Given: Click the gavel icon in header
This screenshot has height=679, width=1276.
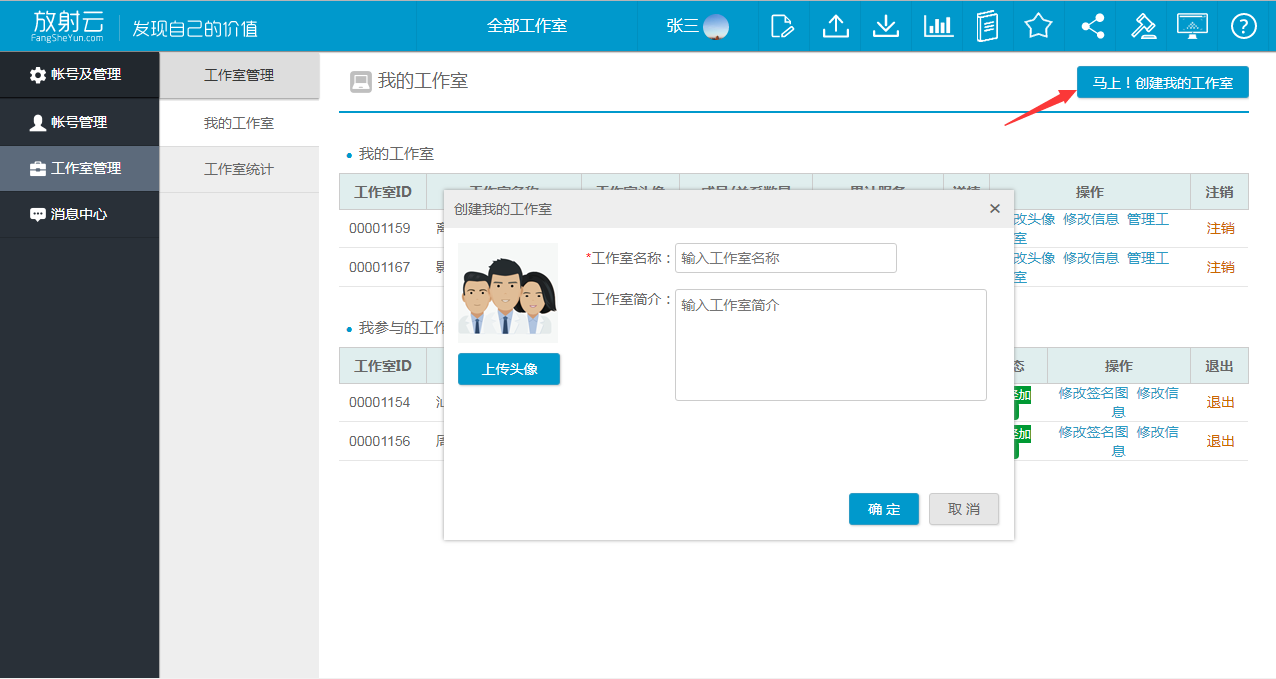Looking at the screenshot, I should tap(1143, 26).
